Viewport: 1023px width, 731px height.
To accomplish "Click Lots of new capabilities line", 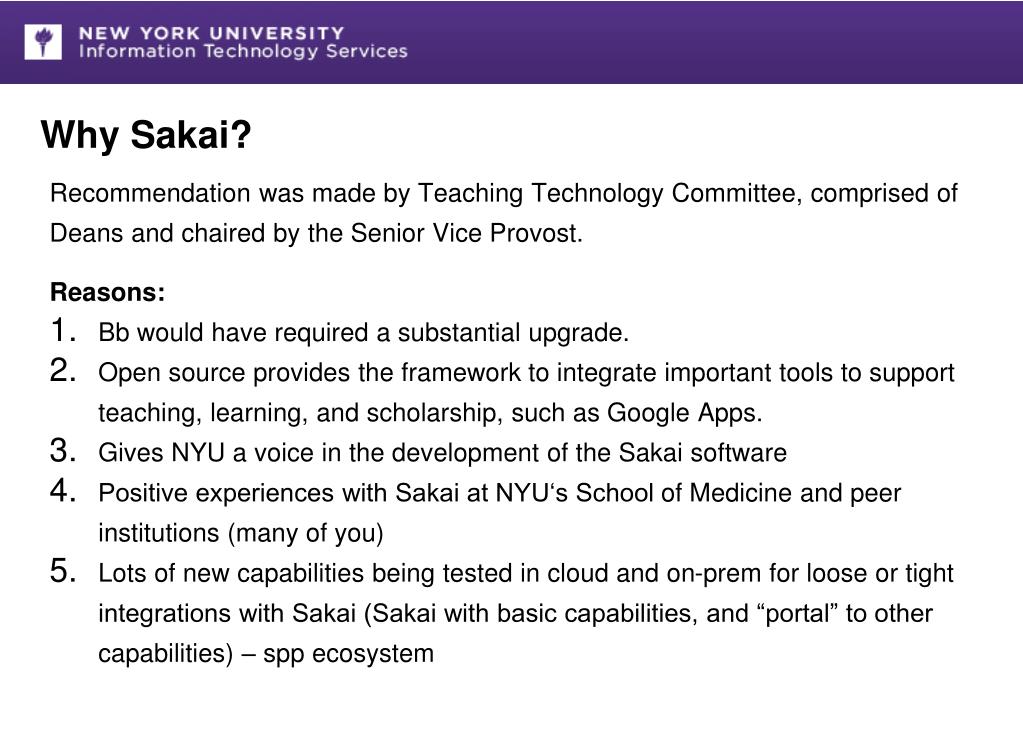I will point(526,614).
